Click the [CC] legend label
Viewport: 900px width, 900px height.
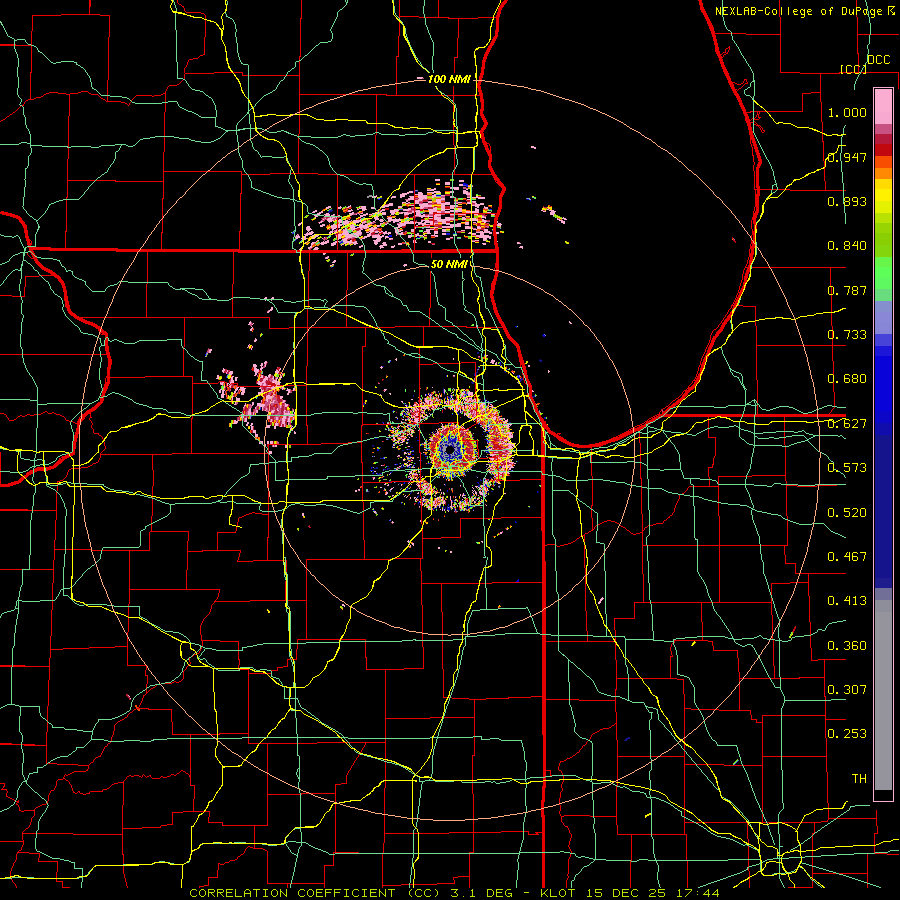point(853,69)
